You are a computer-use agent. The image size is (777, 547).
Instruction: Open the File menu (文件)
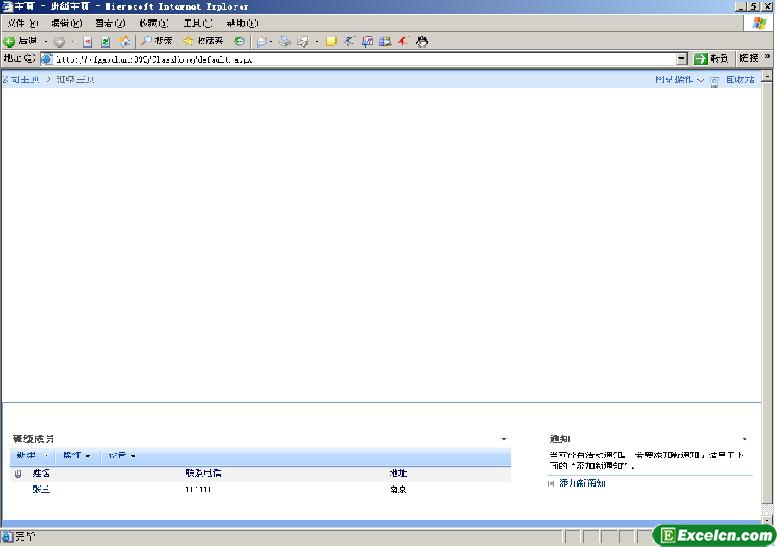click(x=23, y=23)
